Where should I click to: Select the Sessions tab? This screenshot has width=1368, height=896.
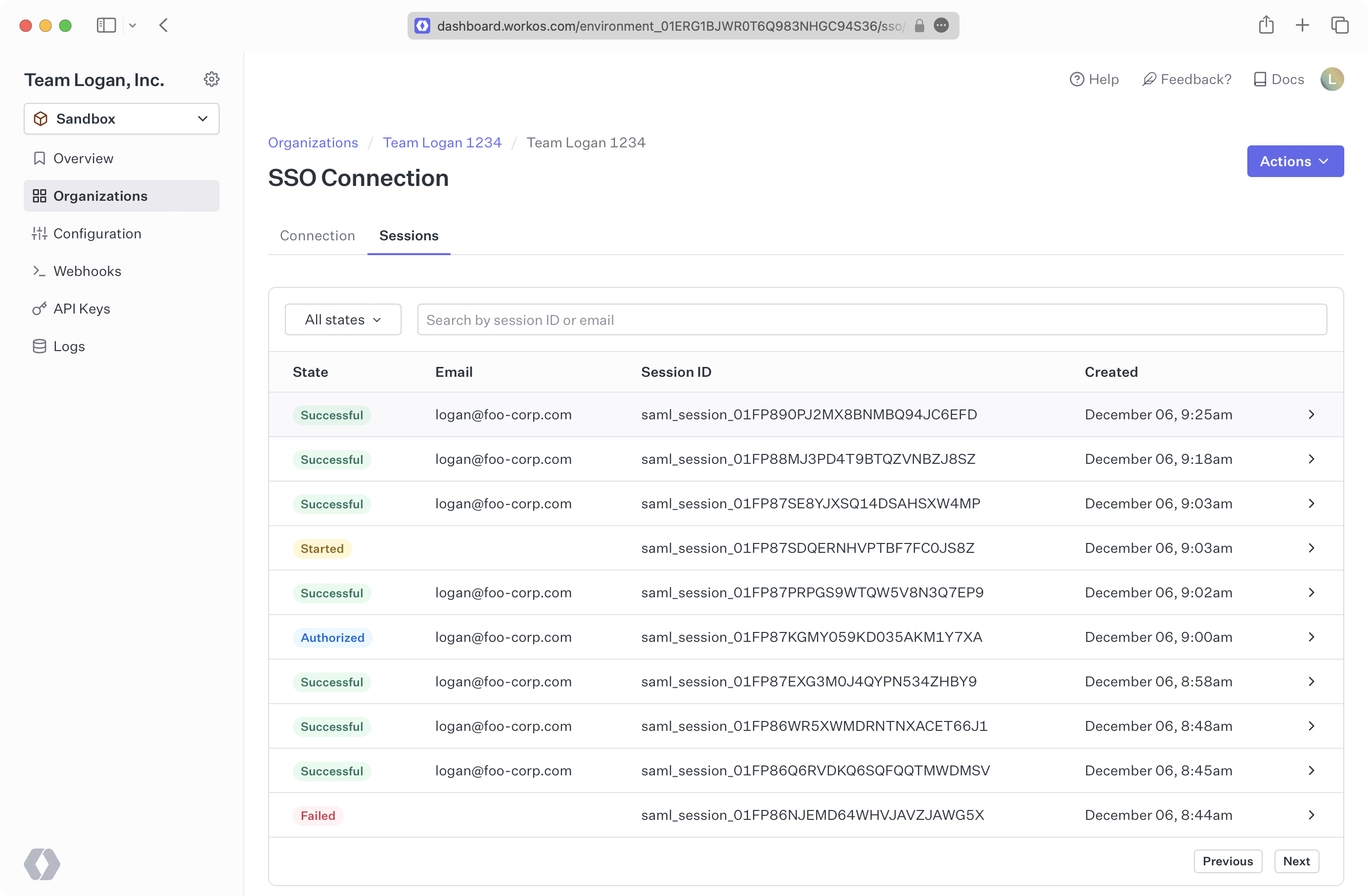pos(408,236)
